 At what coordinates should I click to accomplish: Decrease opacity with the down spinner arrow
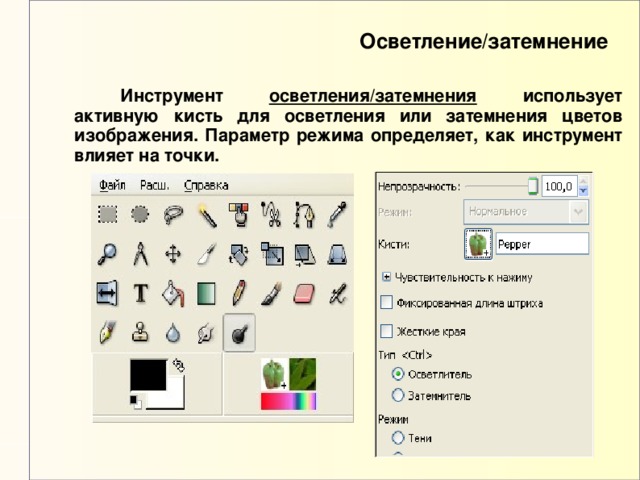583,191
